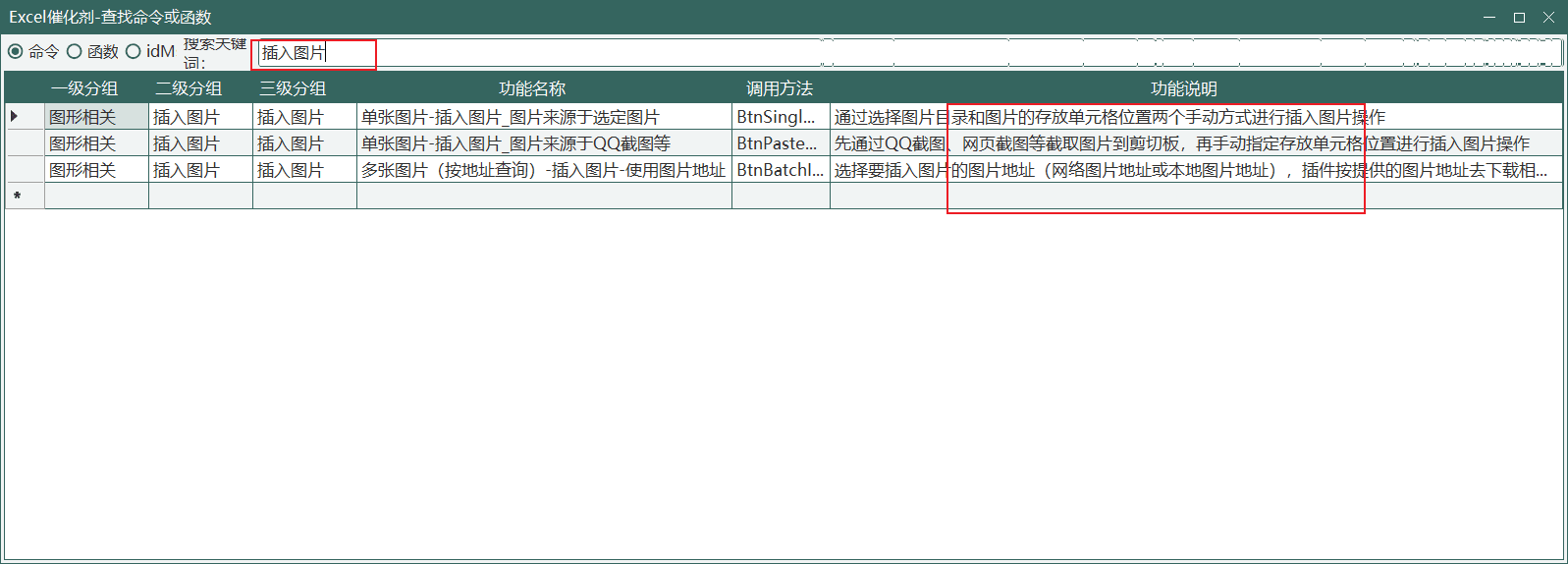Select 单张图片-插入图片_图片来源于QQ截图等 cell
This screenshot has width=1568, height=564.
pos(544,142)
